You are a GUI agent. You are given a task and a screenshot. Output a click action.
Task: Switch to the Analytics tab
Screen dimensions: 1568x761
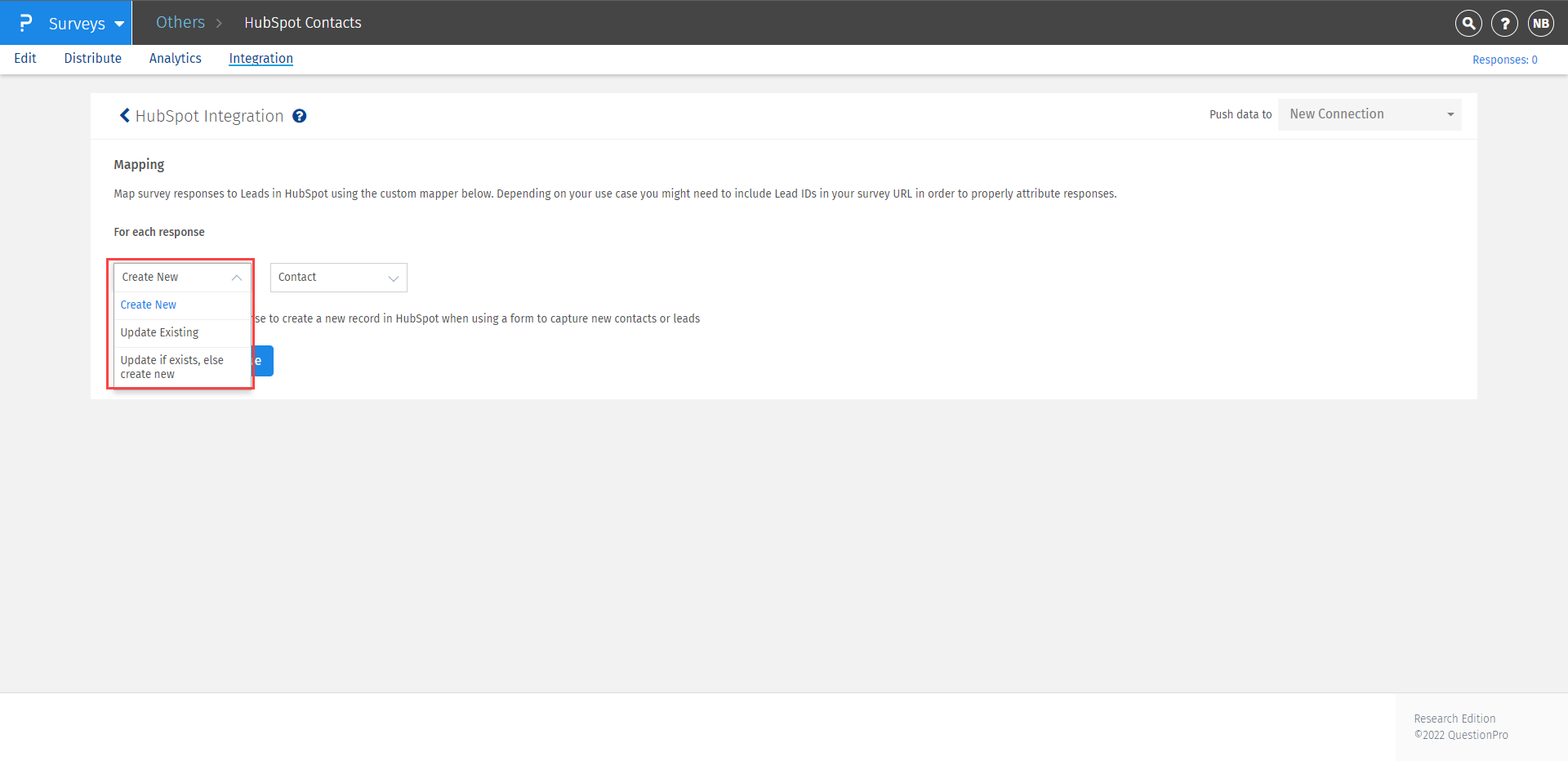176,58
